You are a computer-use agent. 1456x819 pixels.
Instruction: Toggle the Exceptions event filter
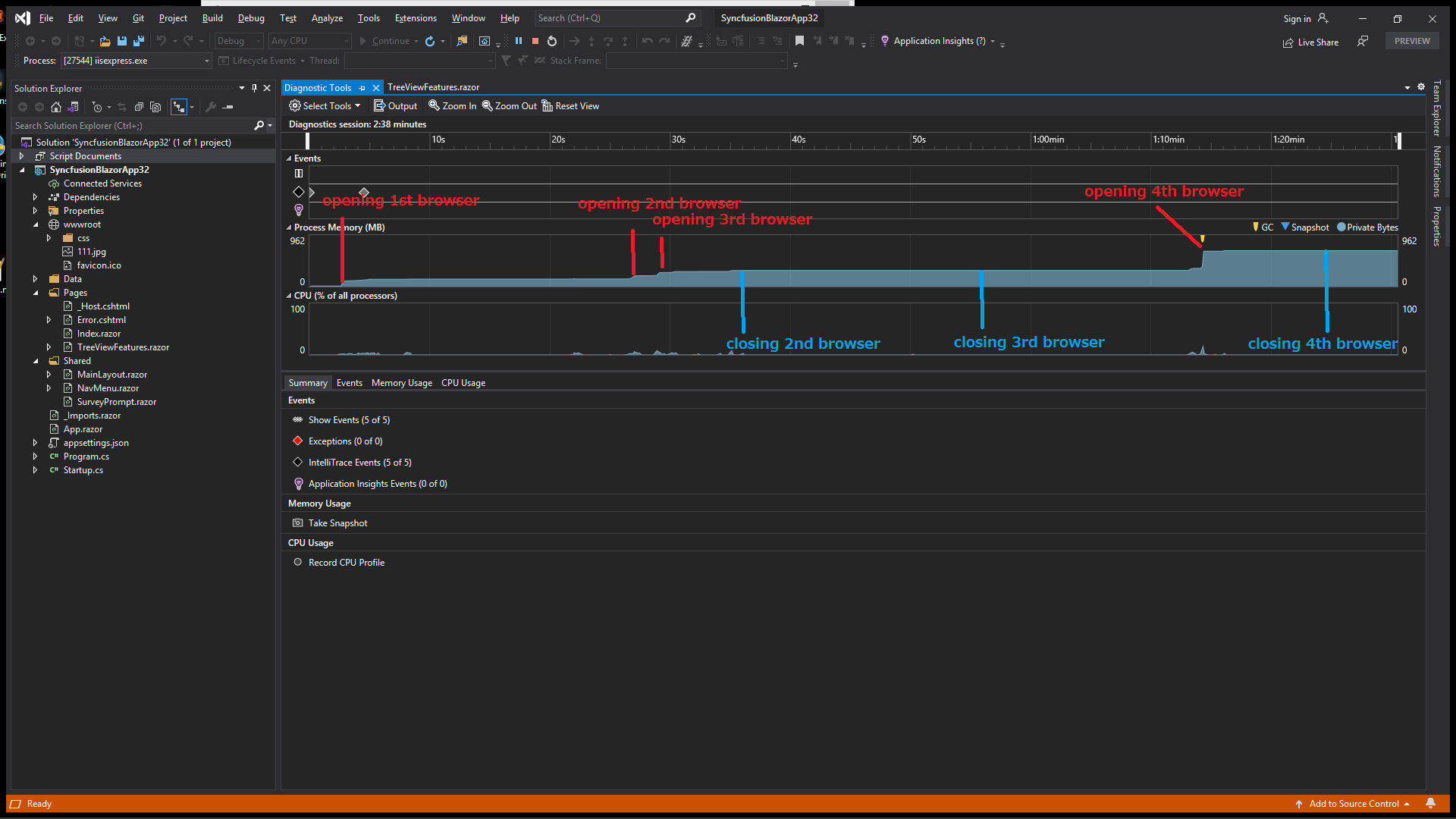click(x=345, y=441)
